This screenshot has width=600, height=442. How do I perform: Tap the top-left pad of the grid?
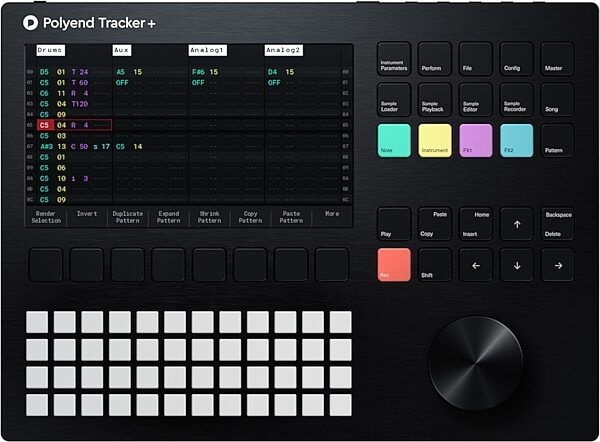[37, 322]
